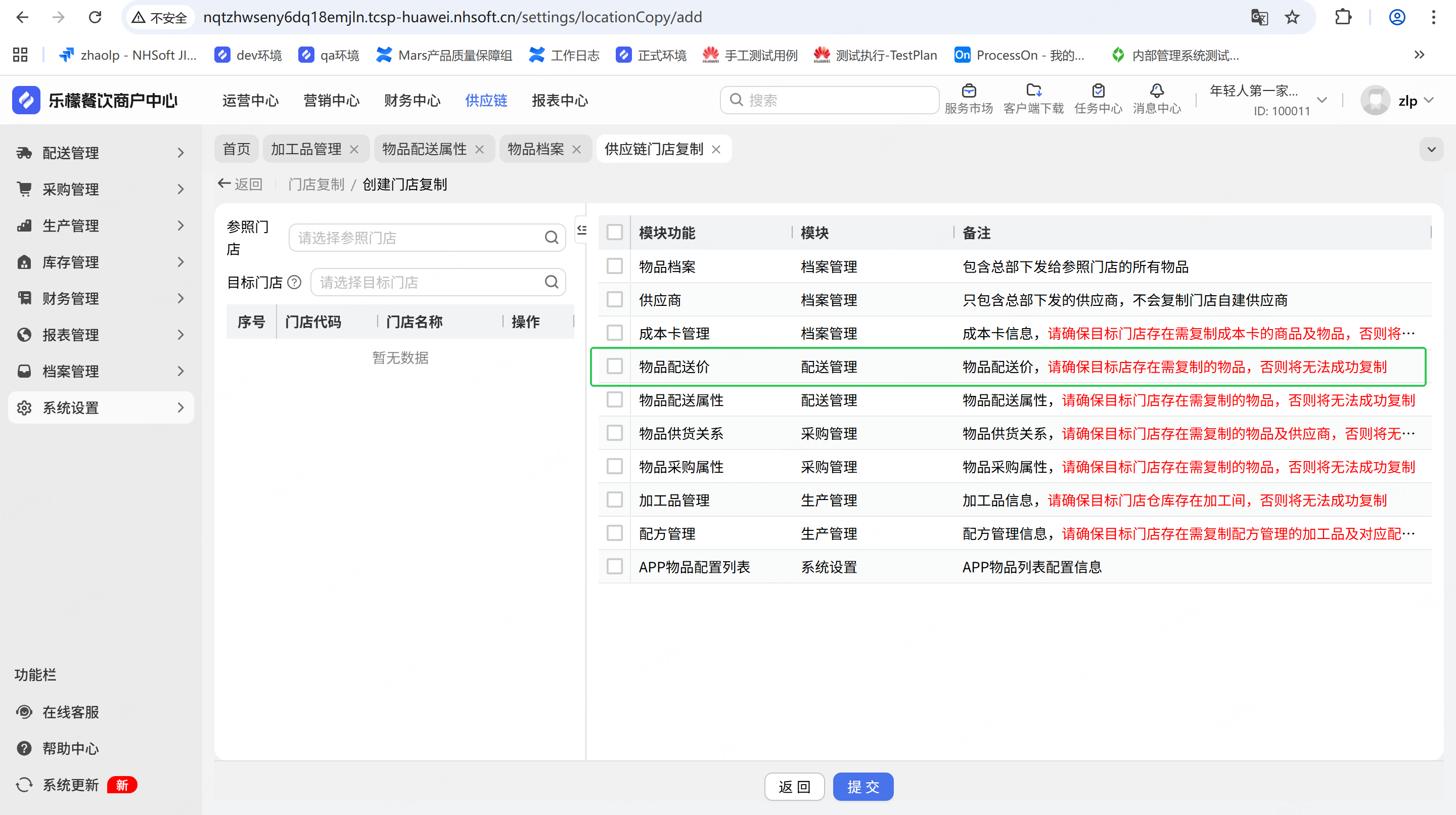The width and height of the screenshot is (1456, 815).
Task: Check the 物品档案 row checkbox
Action: point(614,266)
